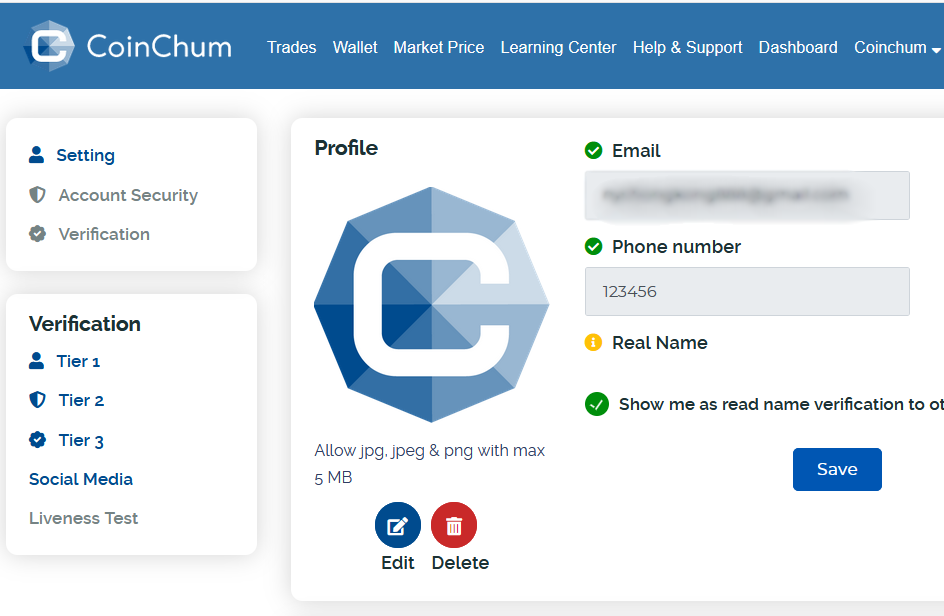Open the Wallet page

pyautogui.click(x=355, y=47)
